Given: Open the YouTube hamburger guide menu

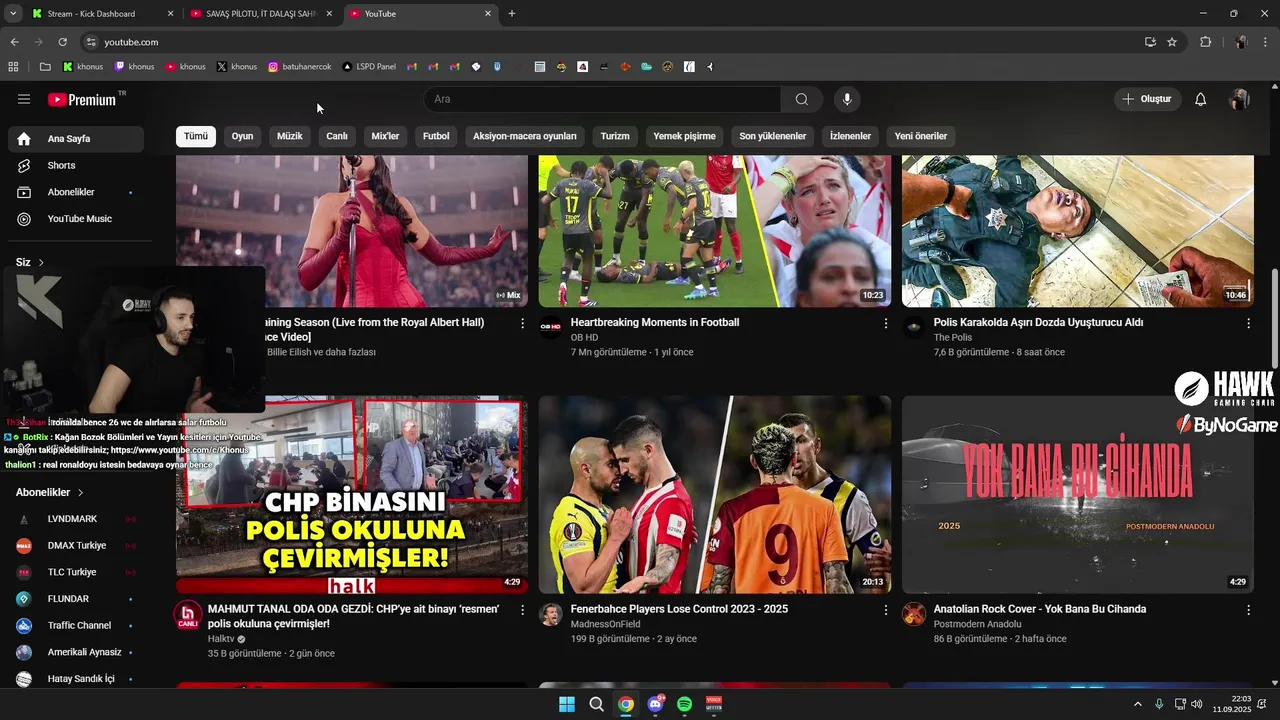Looking at the screenshot, I should 24,99.
